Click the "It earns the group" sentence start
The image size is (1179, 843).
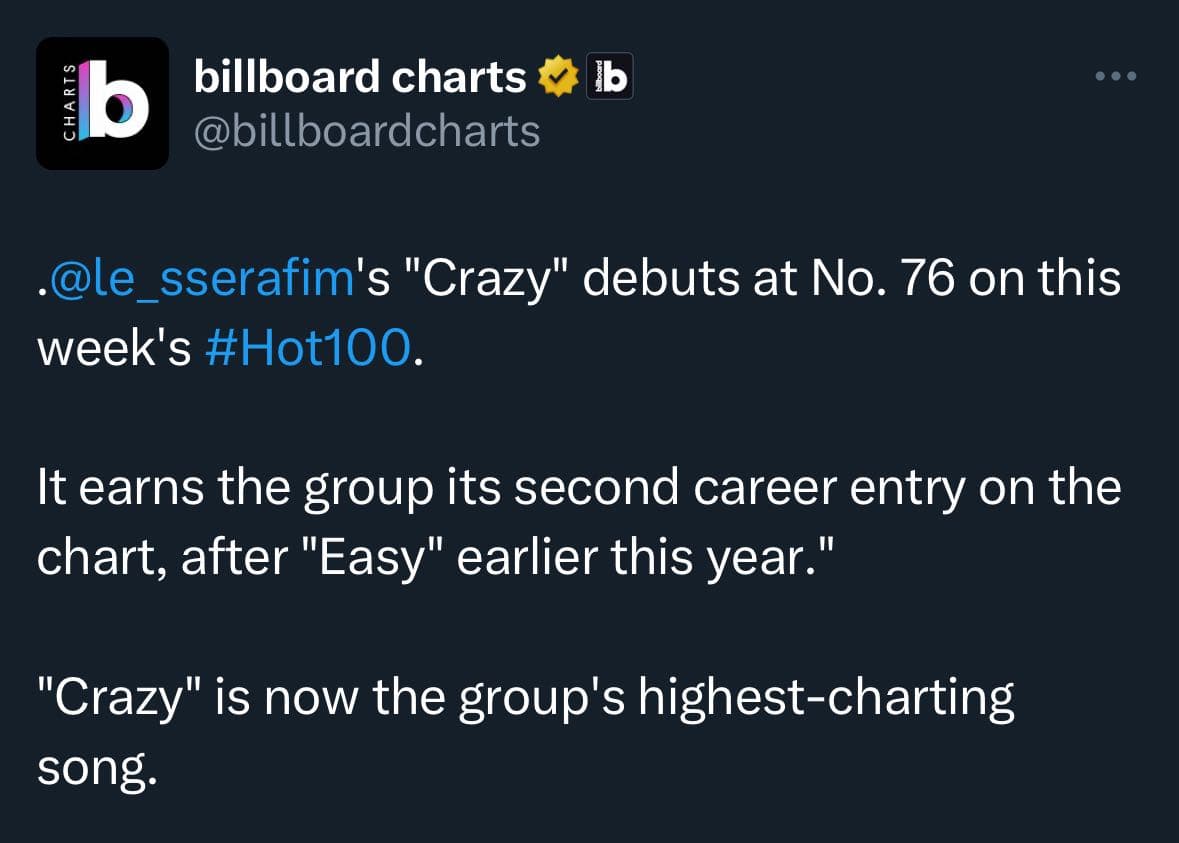tap(235, 487)
